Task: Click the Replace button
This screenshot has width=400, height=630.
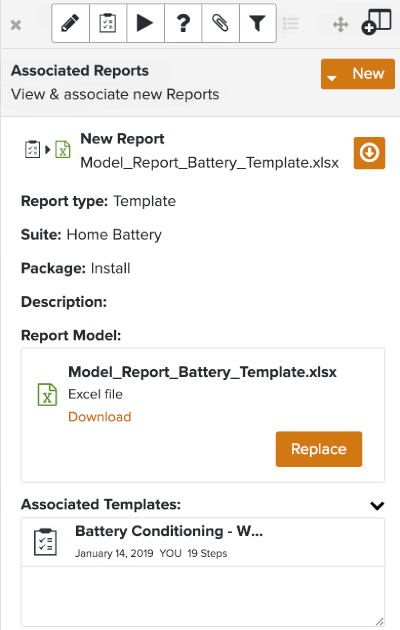Action: [319, 449]
